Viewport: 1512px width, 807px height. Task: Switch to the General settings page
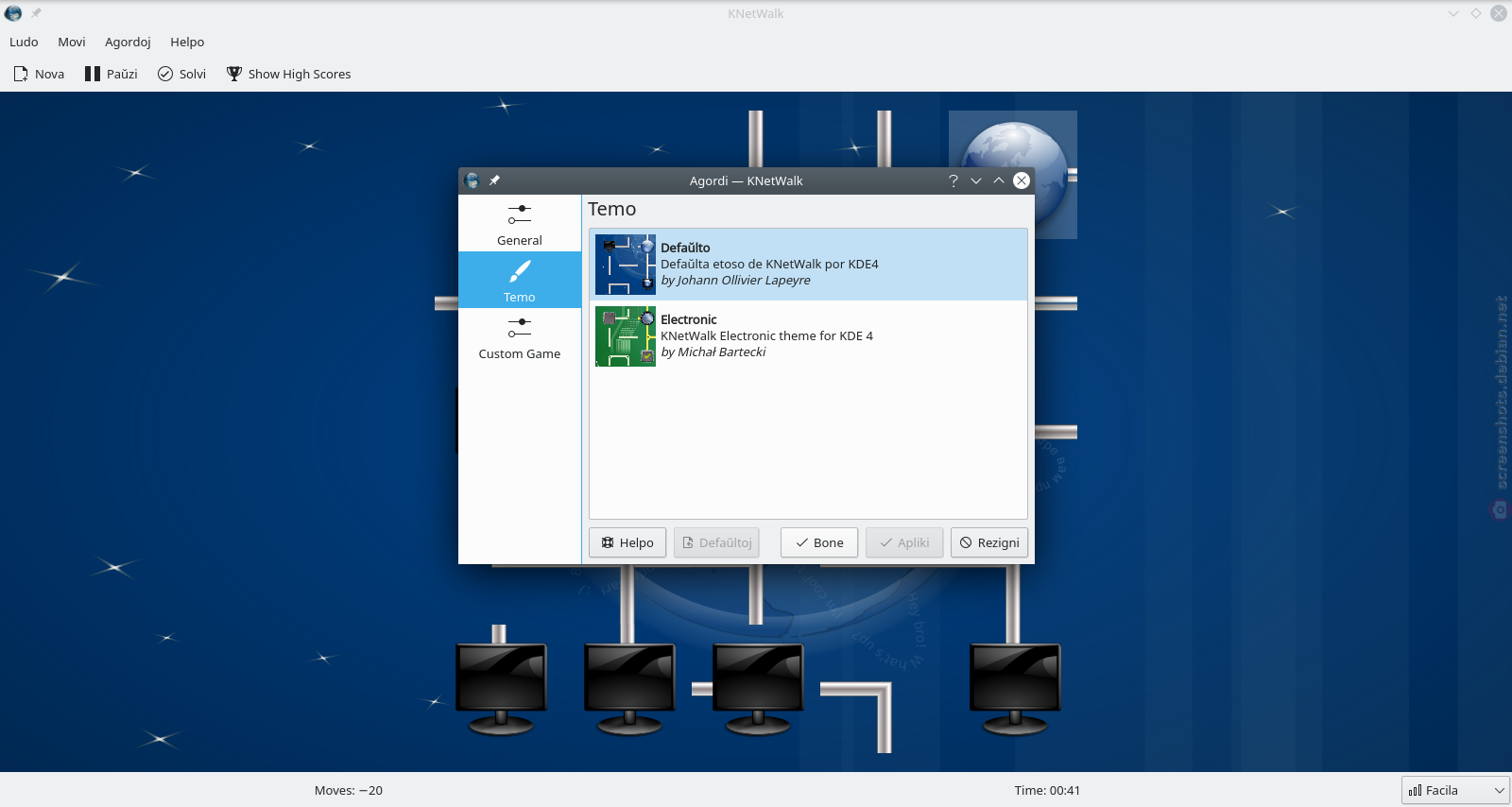click(520, 224)
